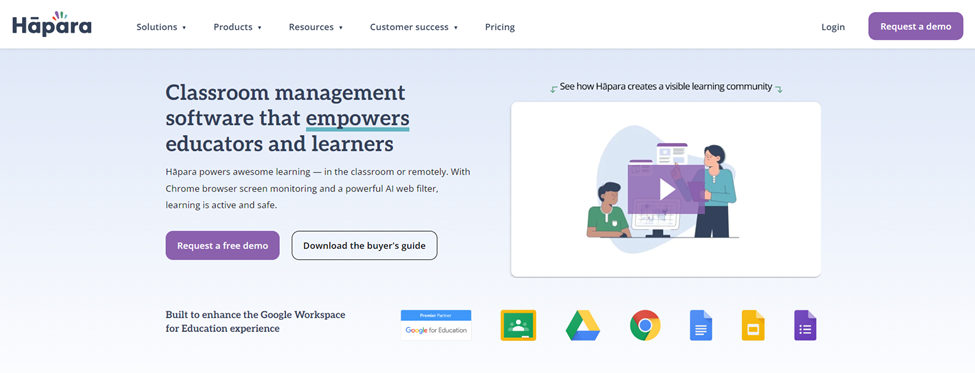Screen dimensions: 975x373
Task: Click the Google for Education Premier Partner badge
Action: 436,325
